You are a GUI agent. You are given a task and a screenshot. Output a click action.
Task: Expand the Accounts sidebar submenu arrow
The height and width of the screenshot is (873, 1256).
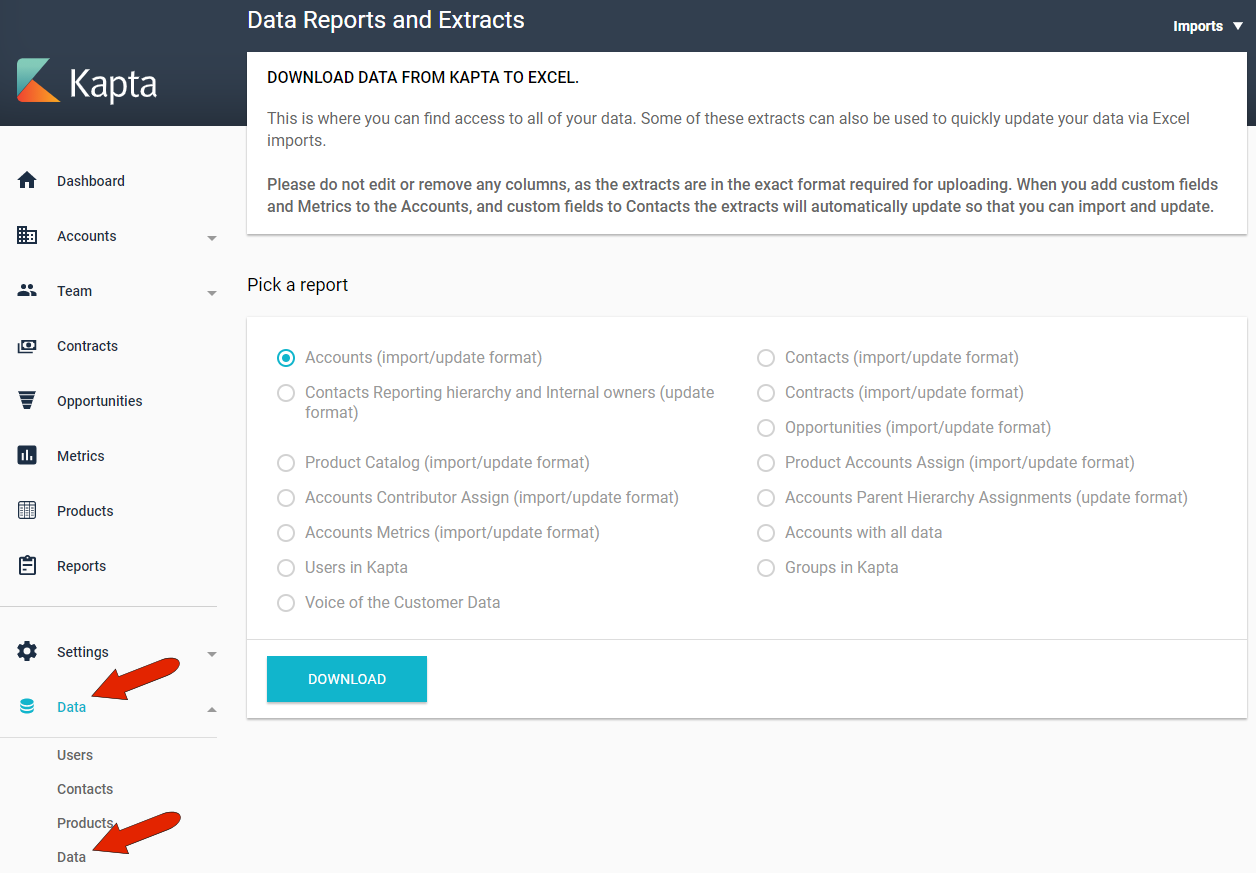[211, 238]
